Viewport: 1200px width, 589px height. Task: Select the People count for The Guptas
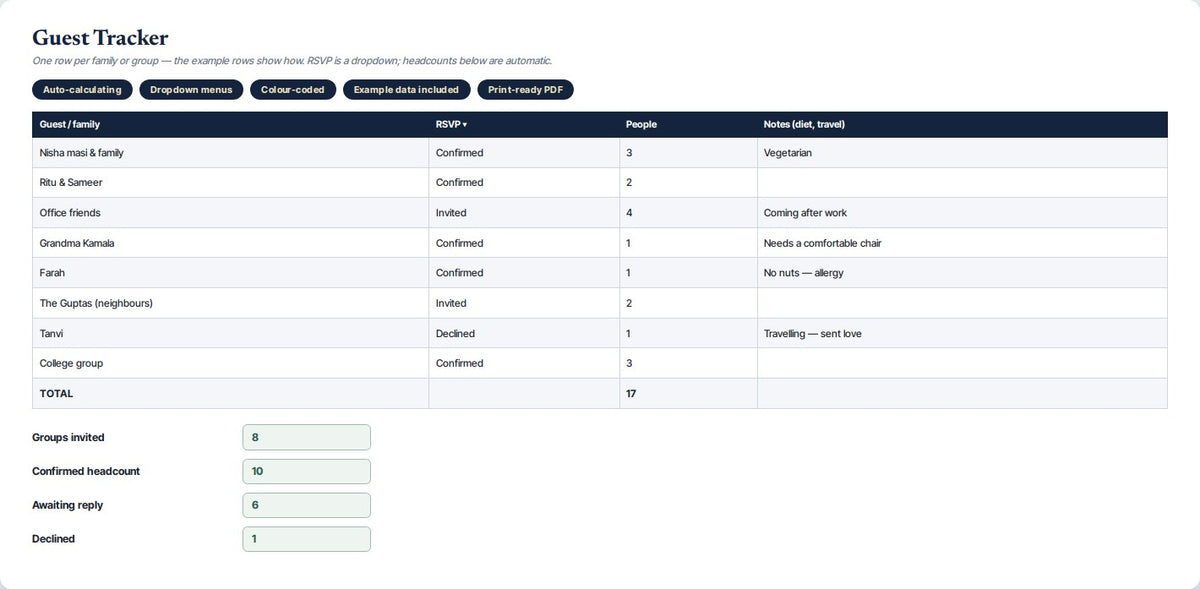click(688, 303)
